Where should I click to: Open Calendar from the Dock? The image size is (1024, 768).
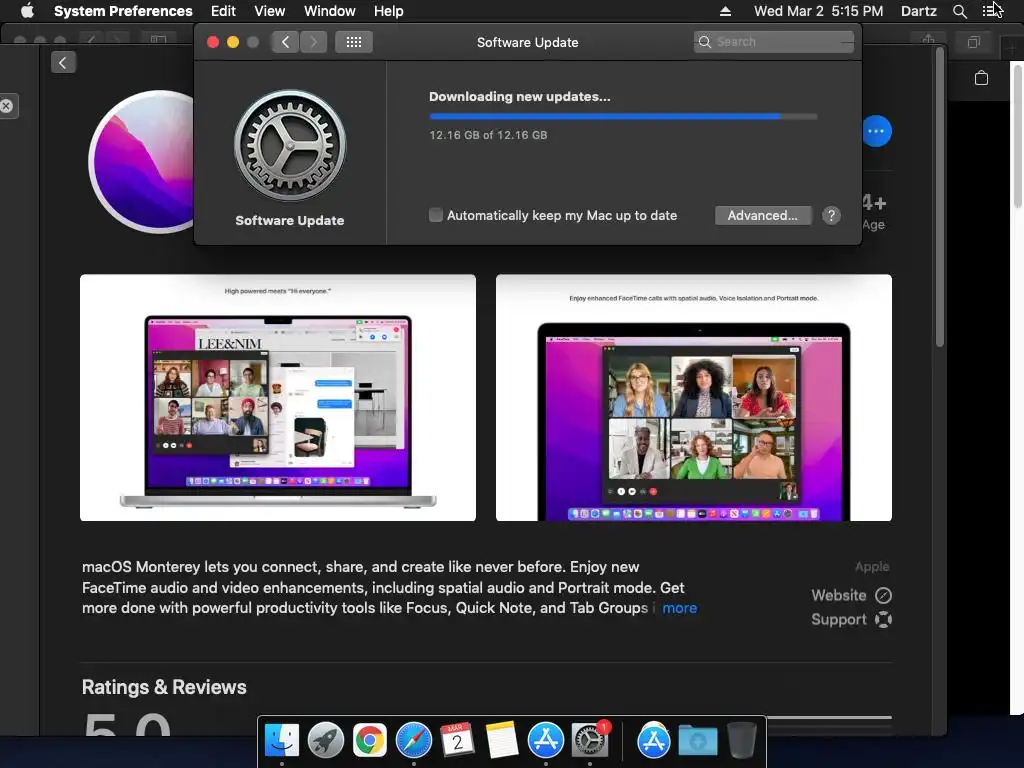457,741
